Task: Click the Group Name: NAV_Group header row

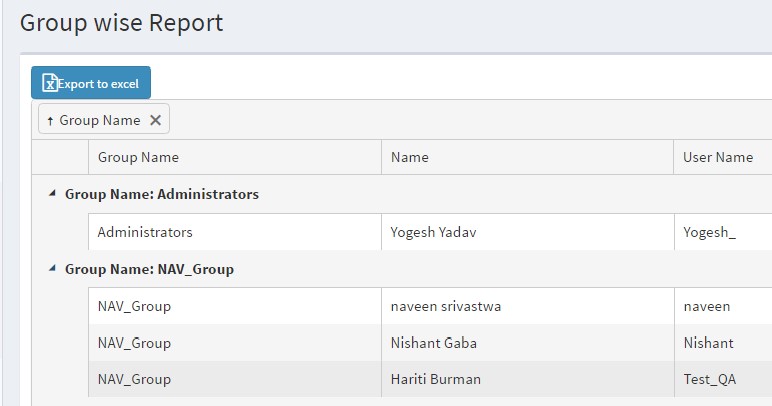Action: coord(149,269)
